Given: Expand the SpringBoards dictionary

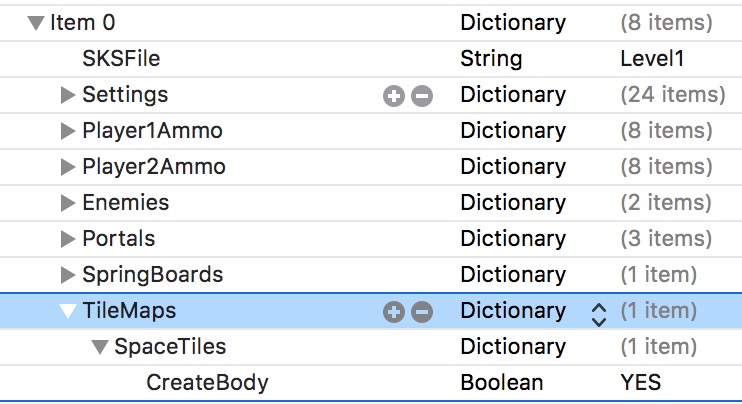Looking at the screenshot, I should coord(68,275).
